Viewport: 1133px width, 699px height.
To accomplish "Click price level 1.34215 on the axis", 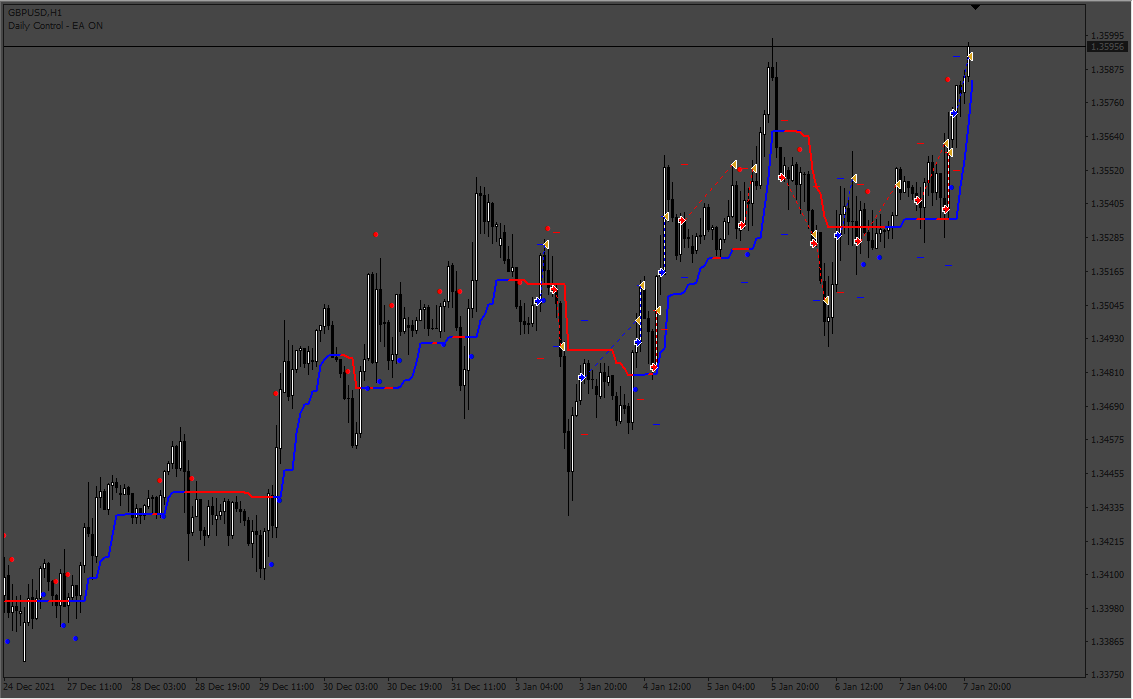I will tap(1107, 541).
